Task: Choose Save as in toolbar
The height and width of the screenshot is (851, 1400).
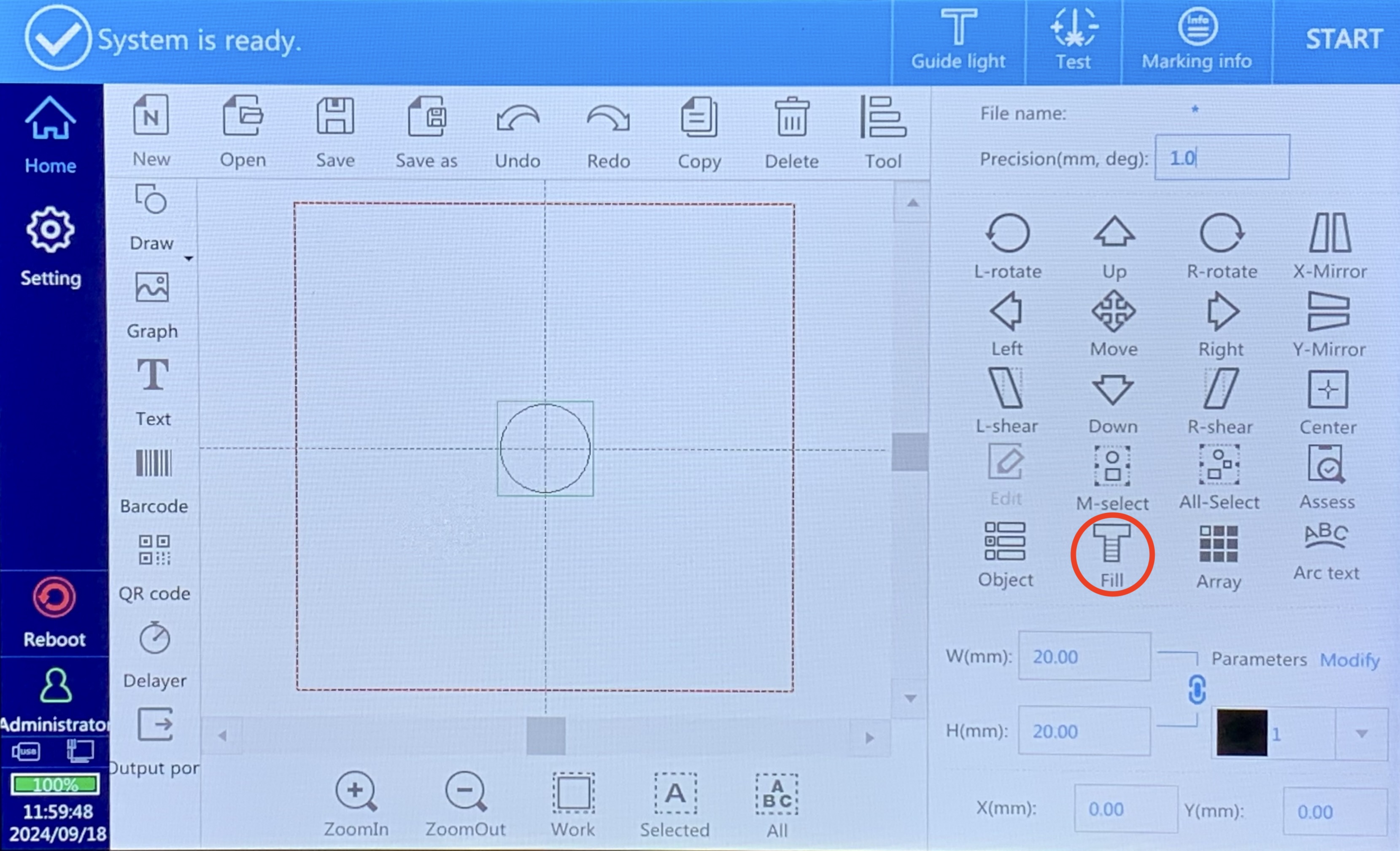Action: [x=426, y=132]
